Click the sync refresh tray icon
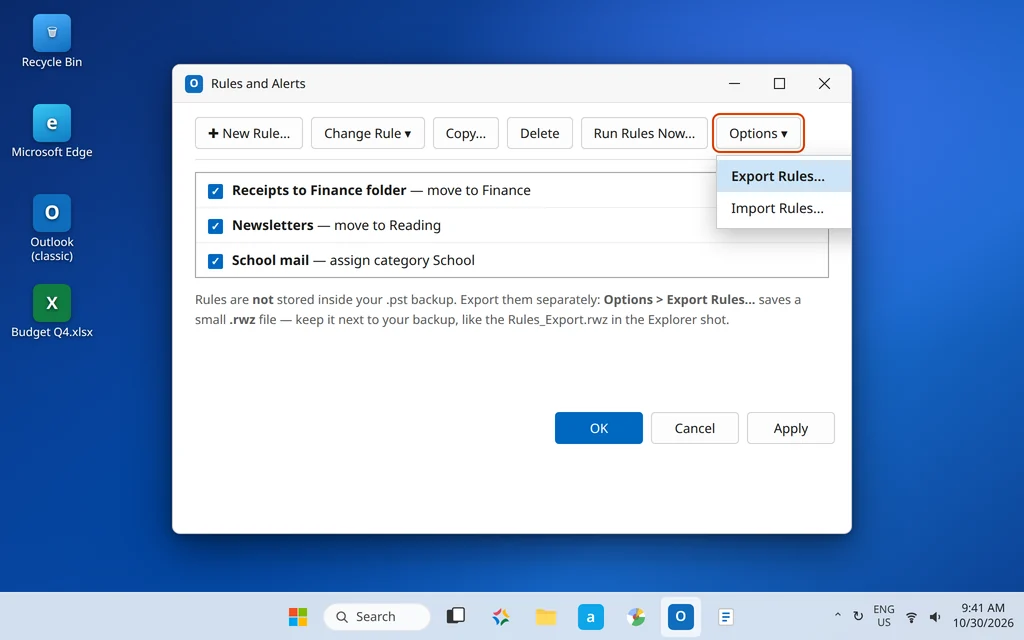This screenshot has width=1024, height=640. click(x=858, y=616)
